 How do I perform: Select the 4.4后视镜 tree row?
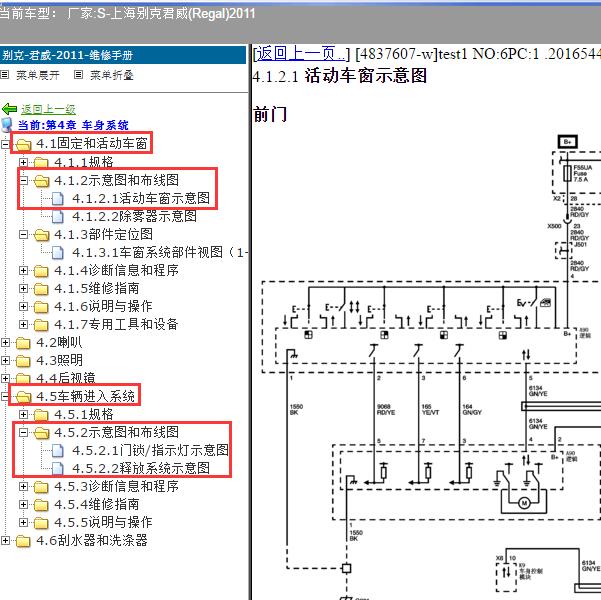(66, 378)
